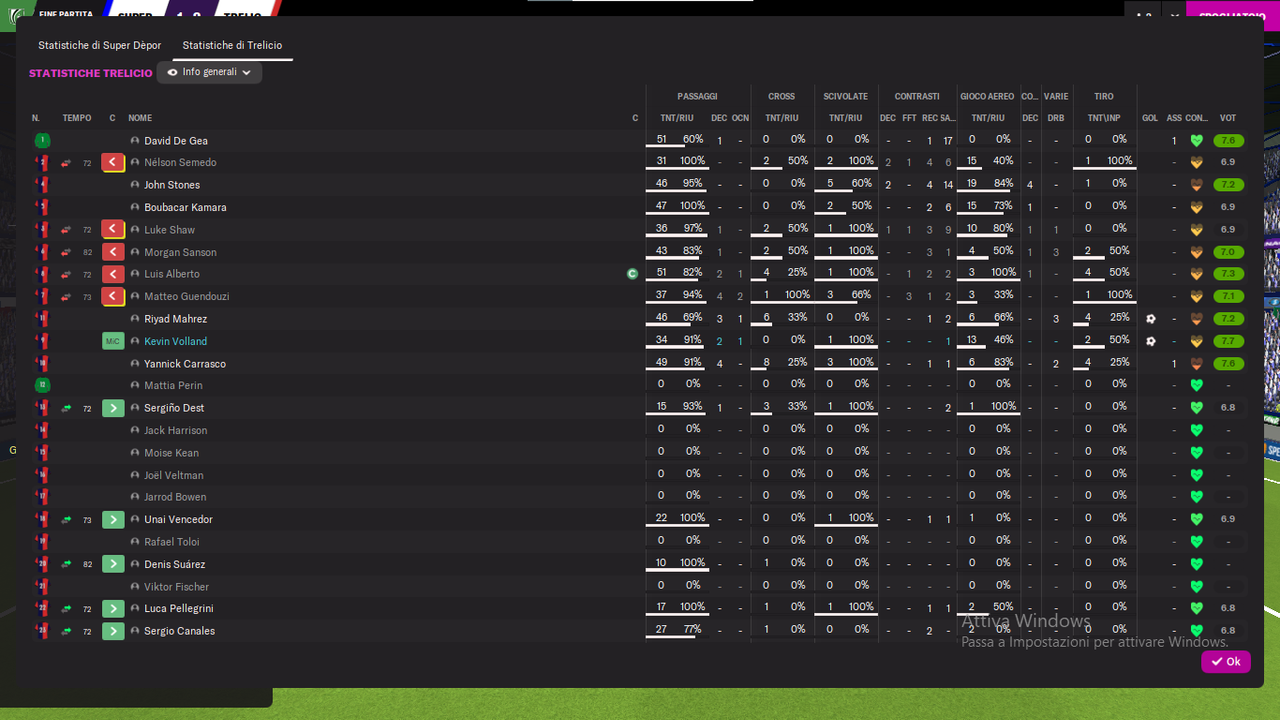Open the Info generali view dropdown
The height and width of the screenshot is (720, 1280).
tap(209, 73)
